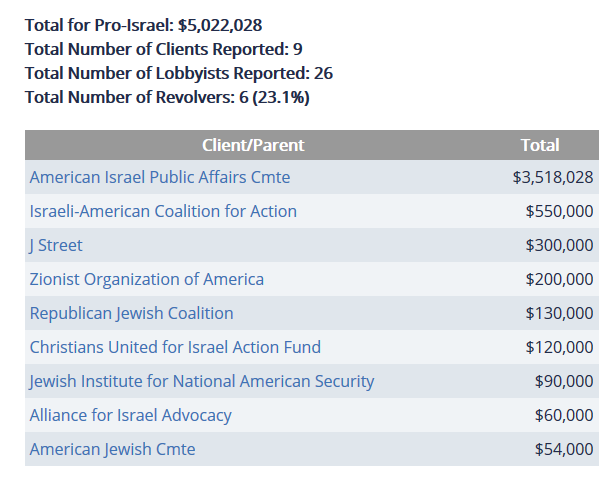
Task: Select Alliance for Israel Advocacy link
Action: (130, 415)
